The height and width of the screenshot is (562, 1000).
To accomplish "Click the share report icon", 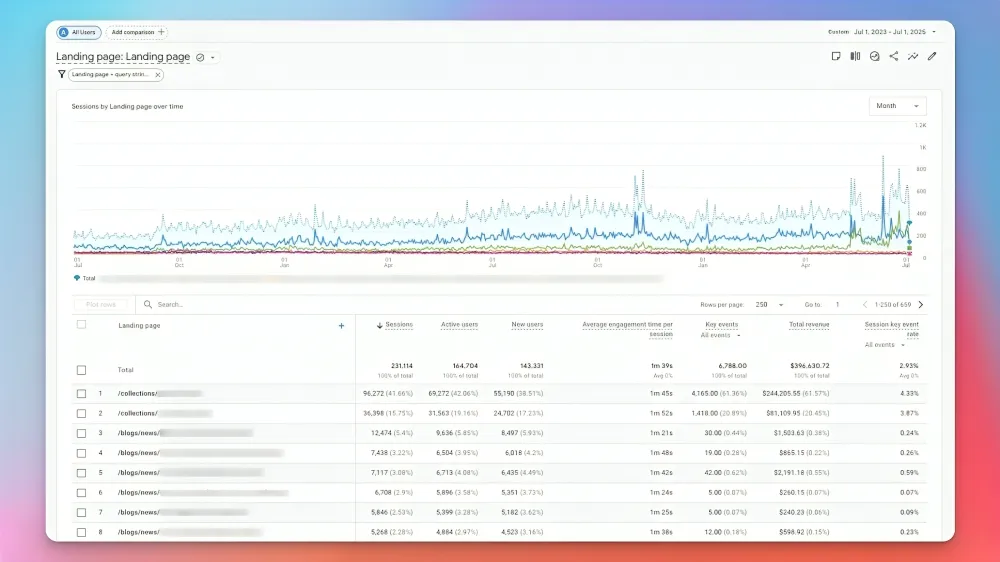I will pyautogui.click(x=893, y=57).
